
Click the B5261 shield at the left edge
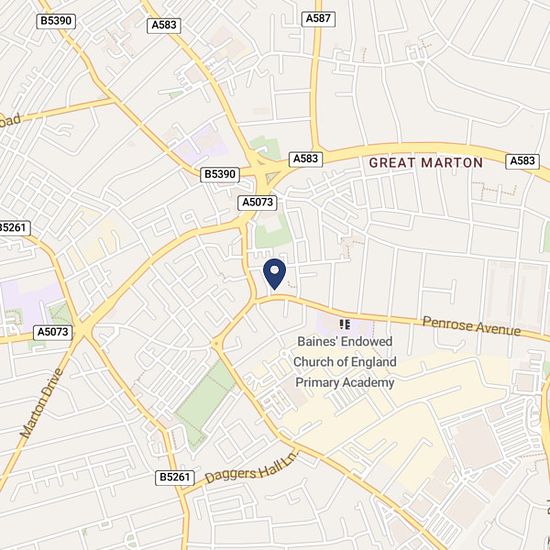(x=14, y=228)
